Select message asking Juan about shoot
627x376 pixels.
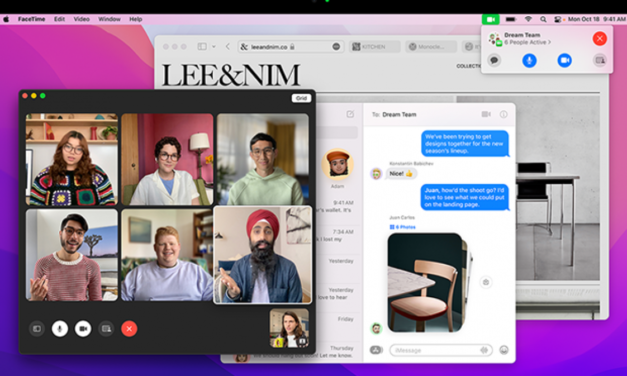(465, 198)
